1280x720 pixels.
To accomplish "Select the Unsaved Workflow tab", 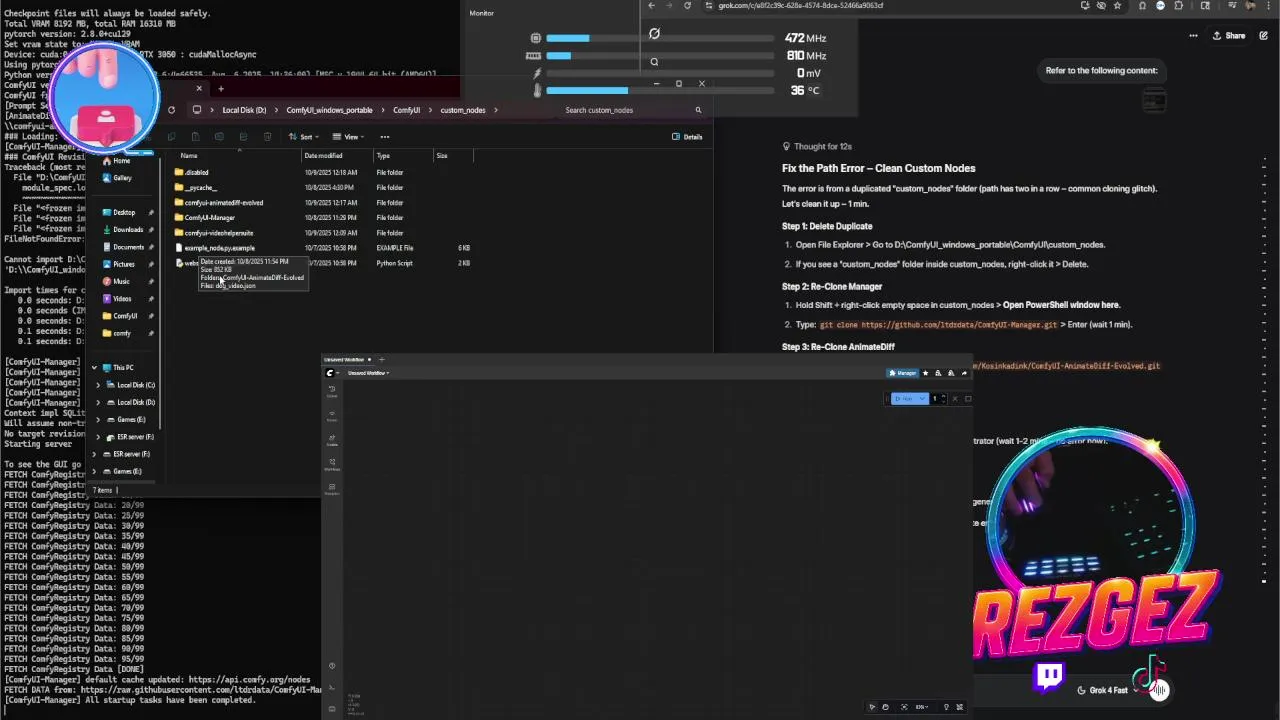I will (x=346, y=359).
